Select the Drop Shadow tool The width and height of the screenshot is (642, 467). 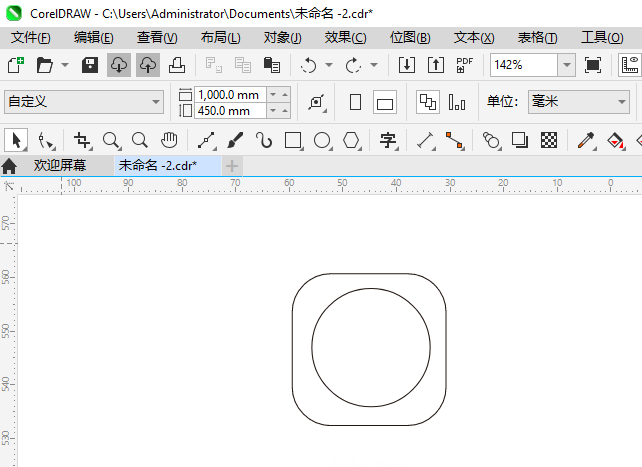[x=520, y=141]
